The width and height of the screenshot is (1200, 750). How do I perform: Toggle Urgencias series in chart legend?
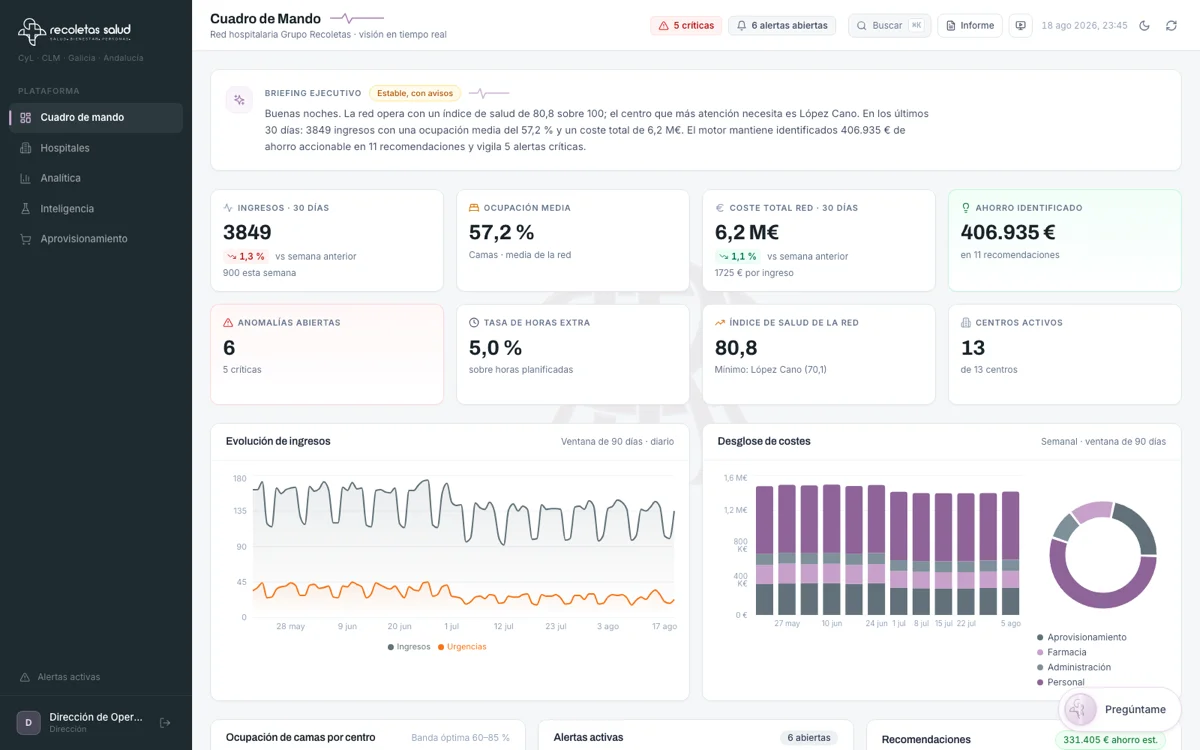click(462, 647)
